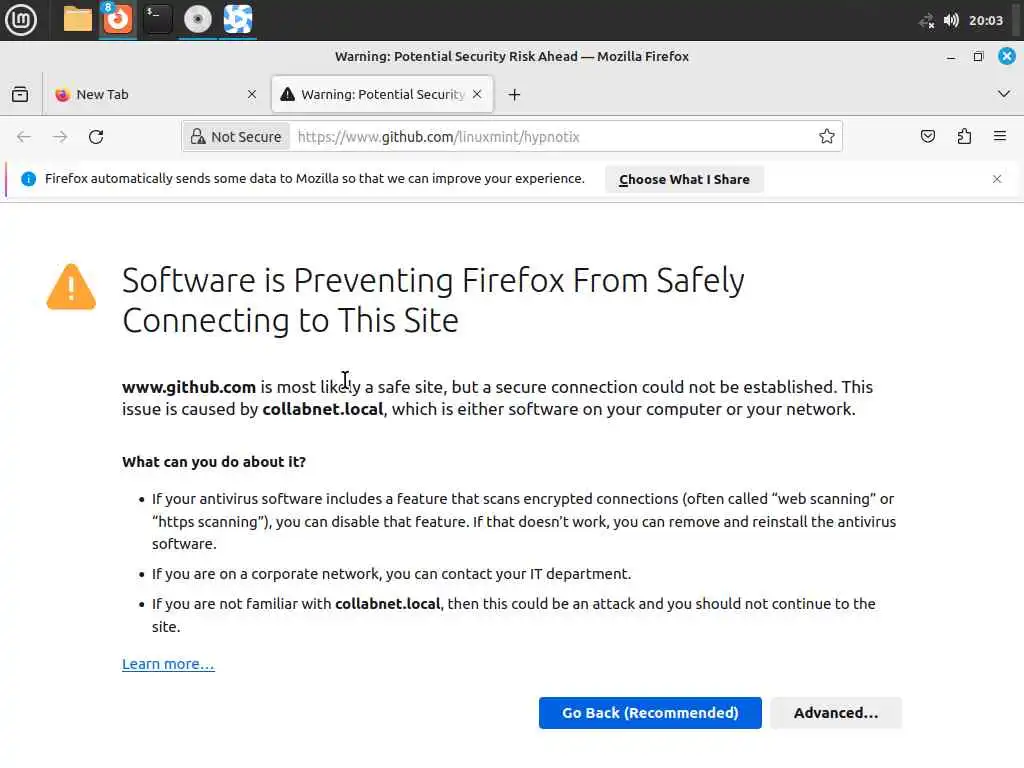The width and height of the screenshot is (1024, 768).
Task: Click the URL address field
Action: coord(550,137)
